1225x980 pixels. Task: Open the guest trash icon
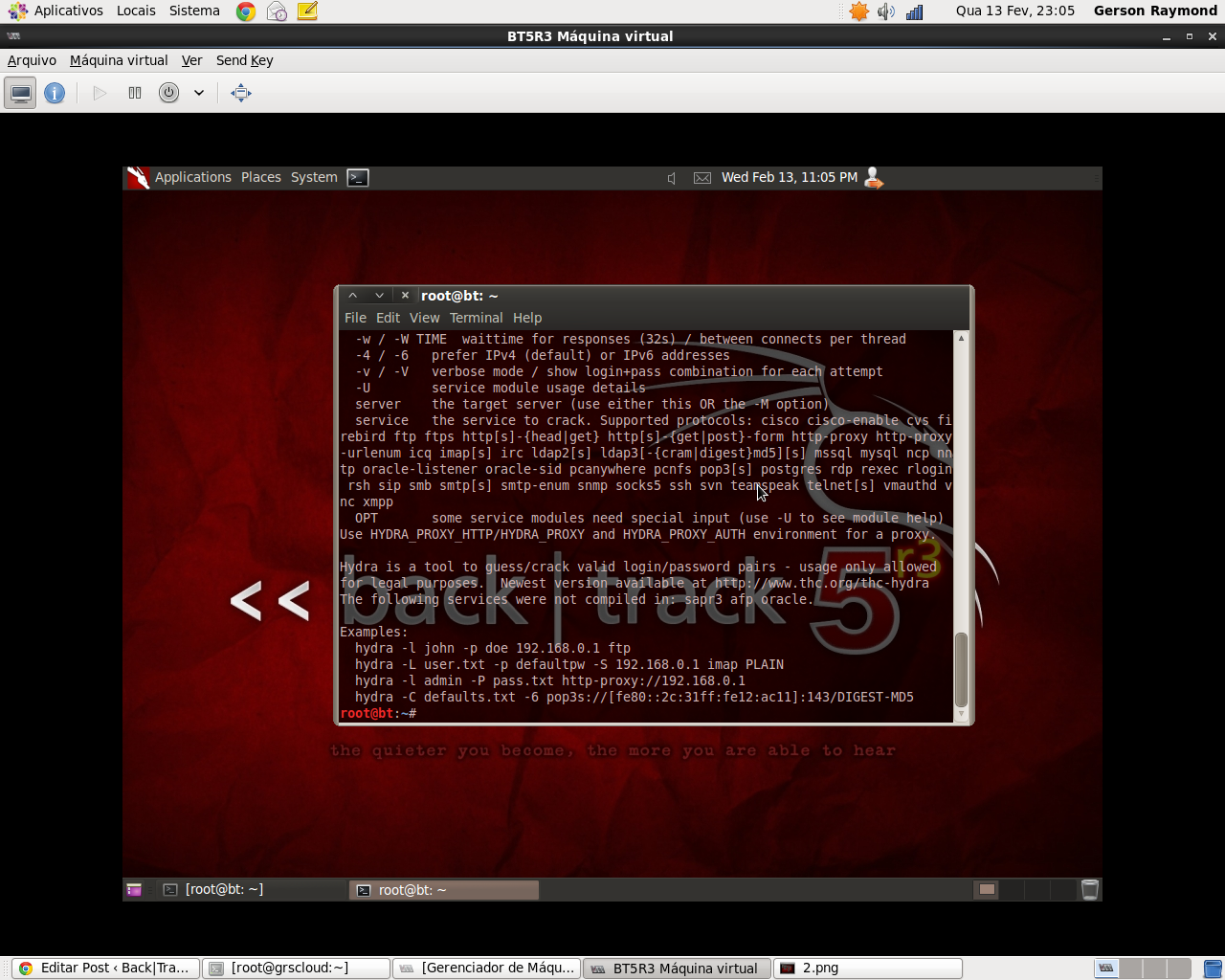point(1089,889)
